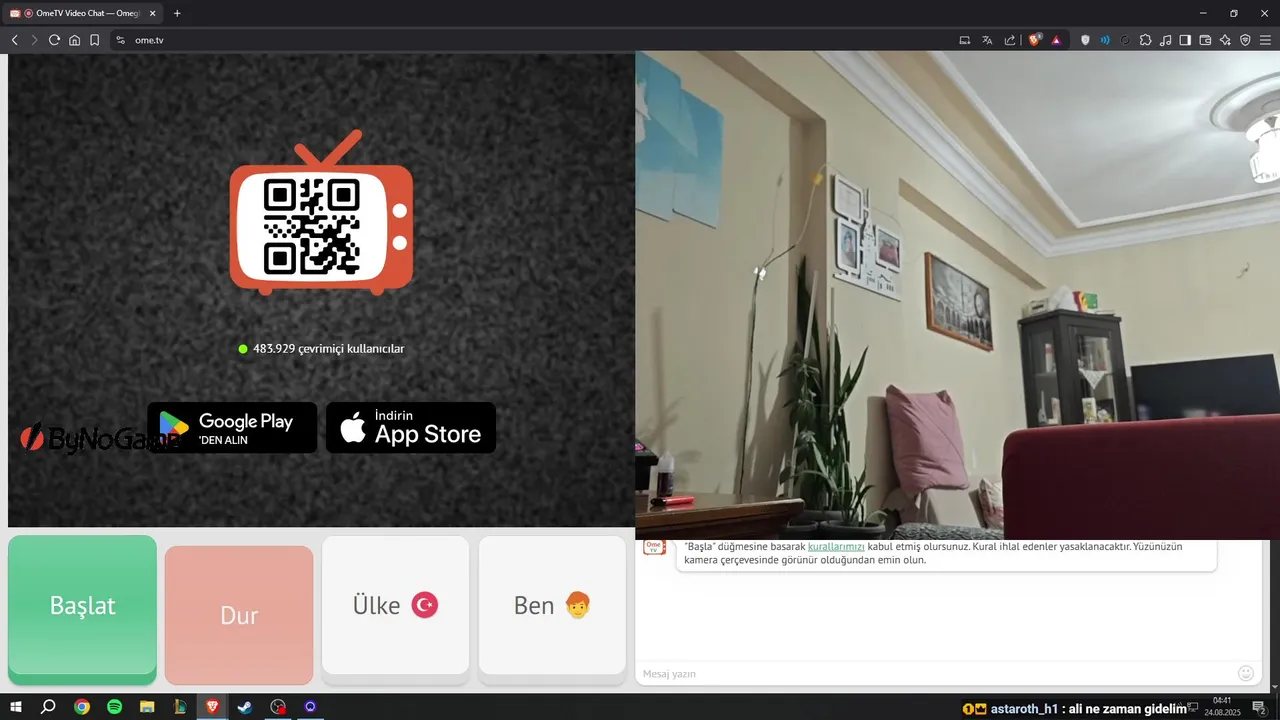Share this page
This screenshot has height=720, width=1280.
point(1009,40)
